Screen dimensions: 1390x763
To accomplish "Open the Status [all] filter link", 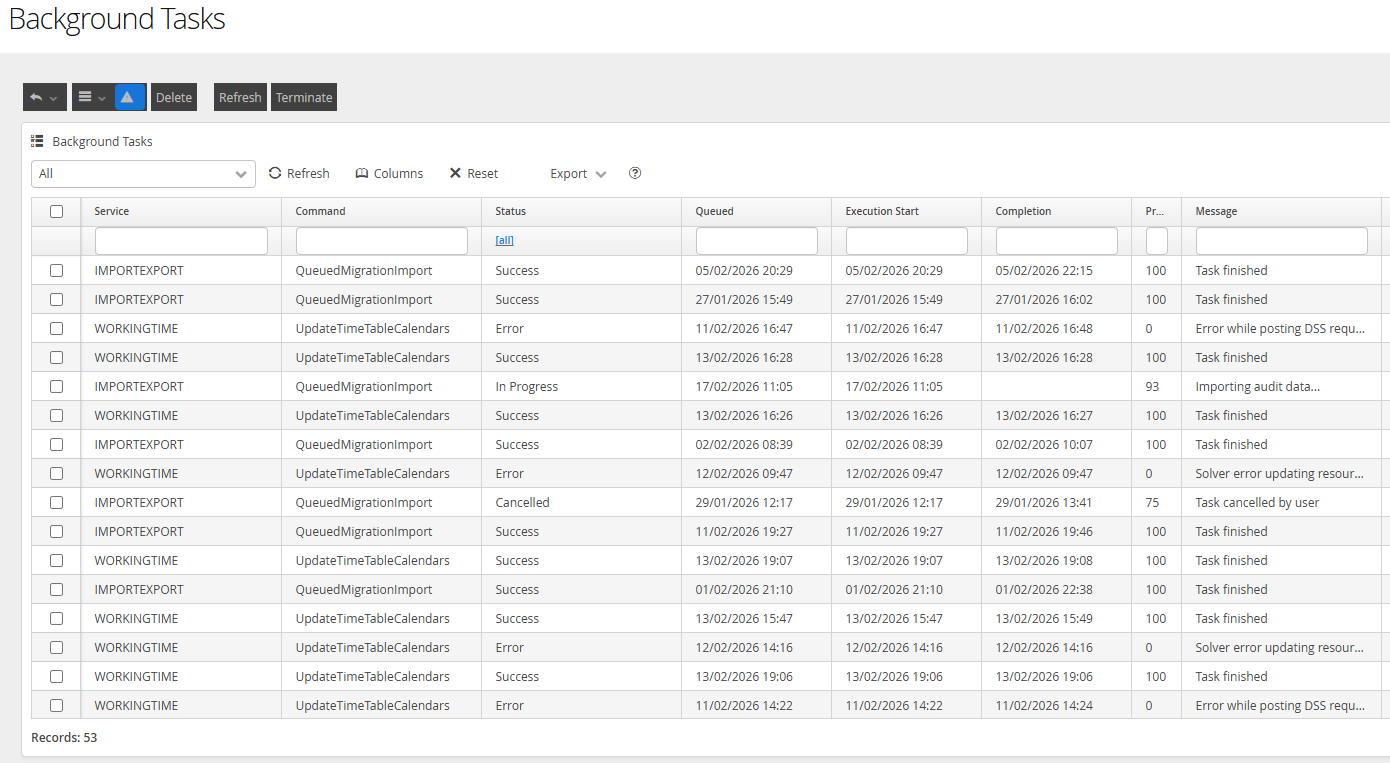I will 504,241.
